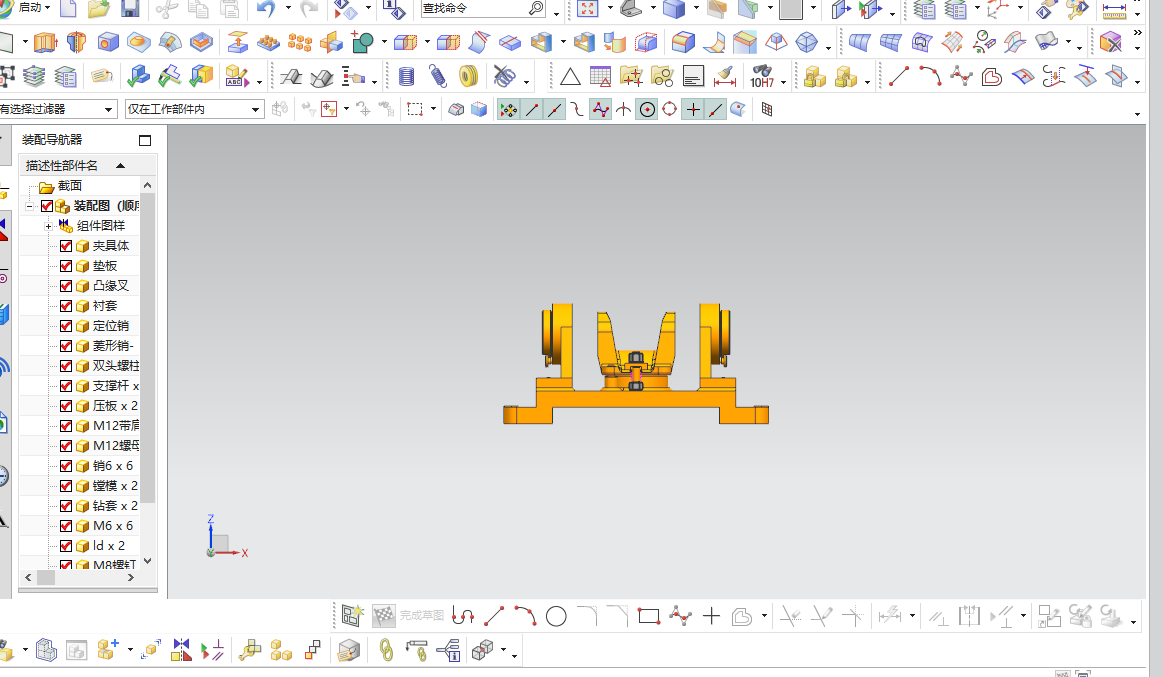The width and height of the screenshot is (1163, 677).
Task: Click the navigator vertical scrollbar down arrow
Action: [x=147, y=561]
